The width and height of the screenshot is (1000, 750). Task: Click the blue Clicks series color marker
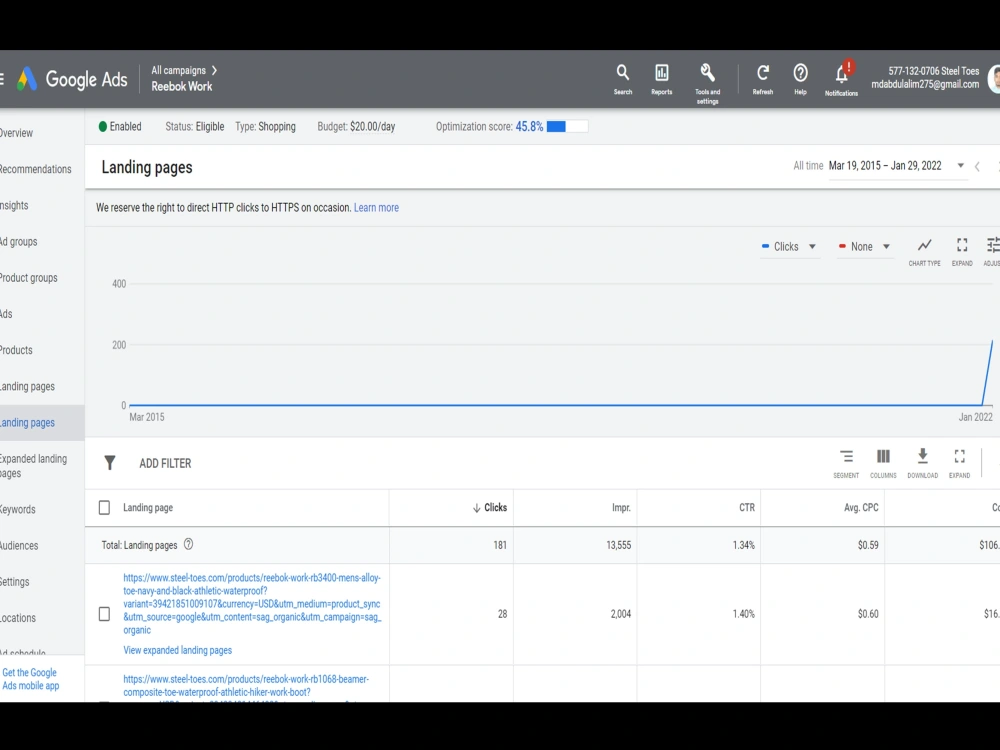[x=765, y=246]
